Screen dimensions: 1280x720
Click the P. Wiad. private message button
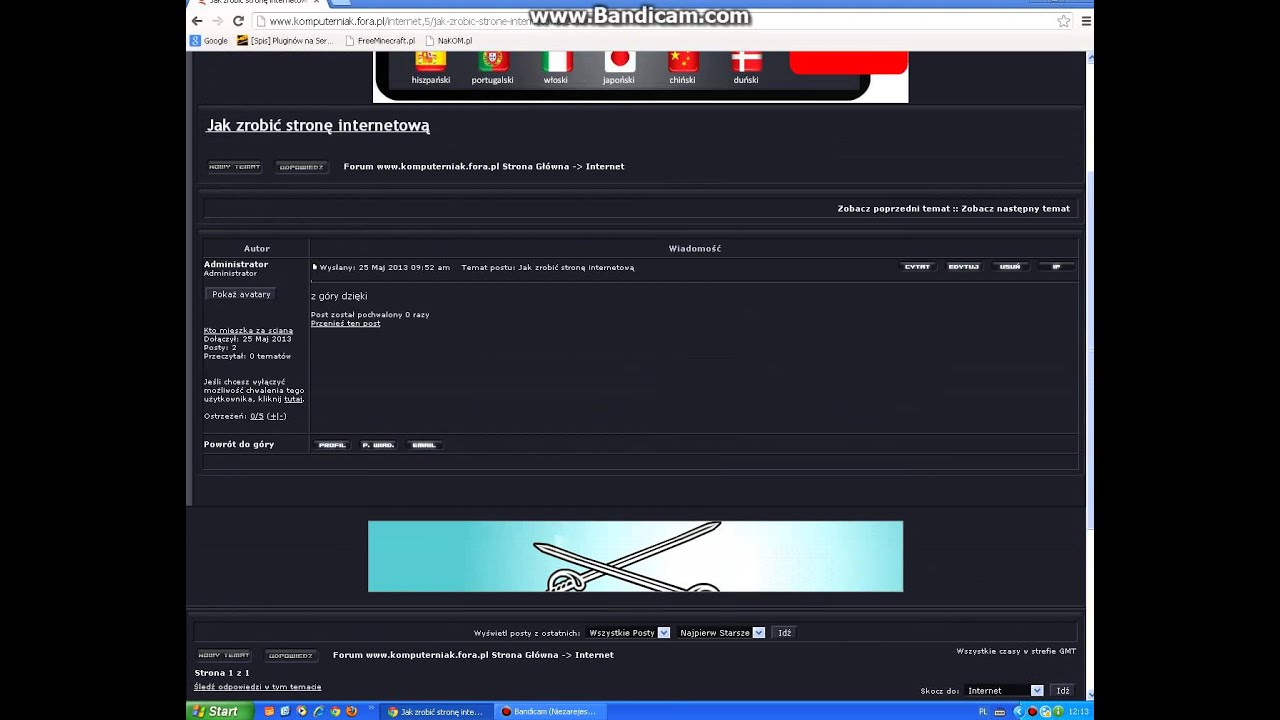[378, 445]
